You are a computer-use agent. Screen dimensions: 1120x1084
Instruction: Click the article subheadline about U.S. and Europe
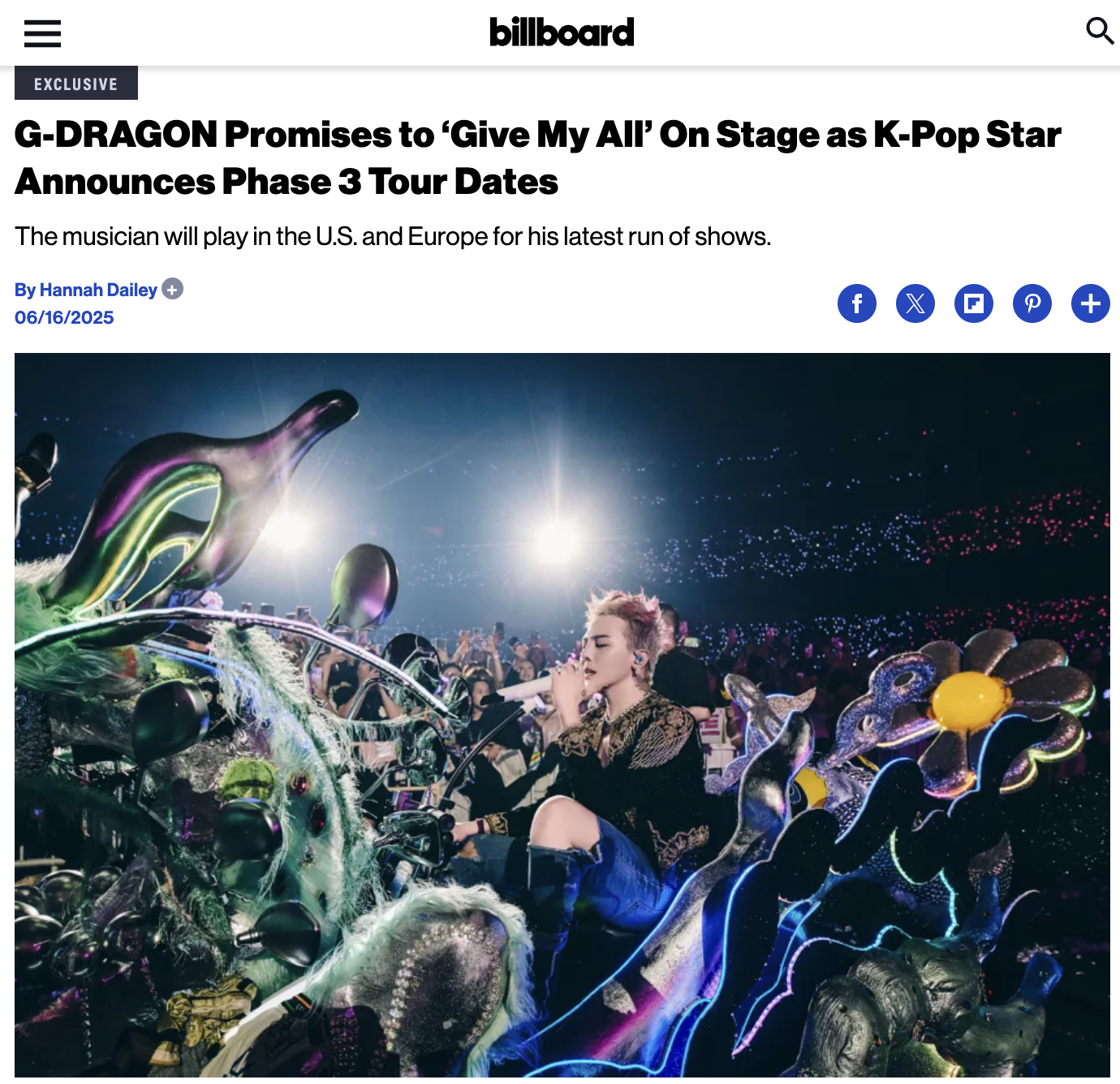[x=393, y=236]
